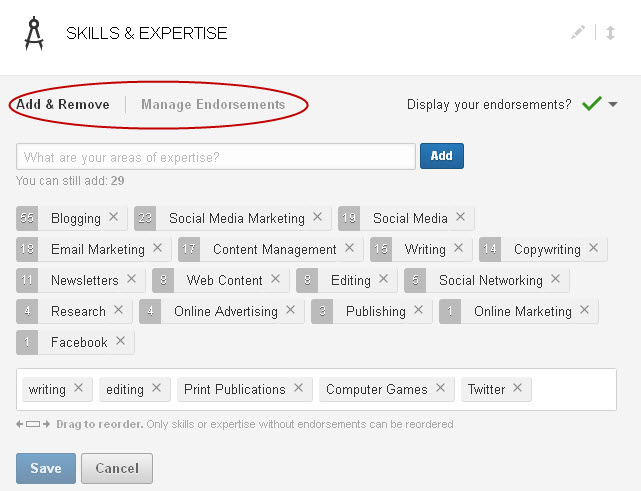This screenshot has height=491, width=641.
Task: Remove the Web Content skill
Action: pos(276,279)
